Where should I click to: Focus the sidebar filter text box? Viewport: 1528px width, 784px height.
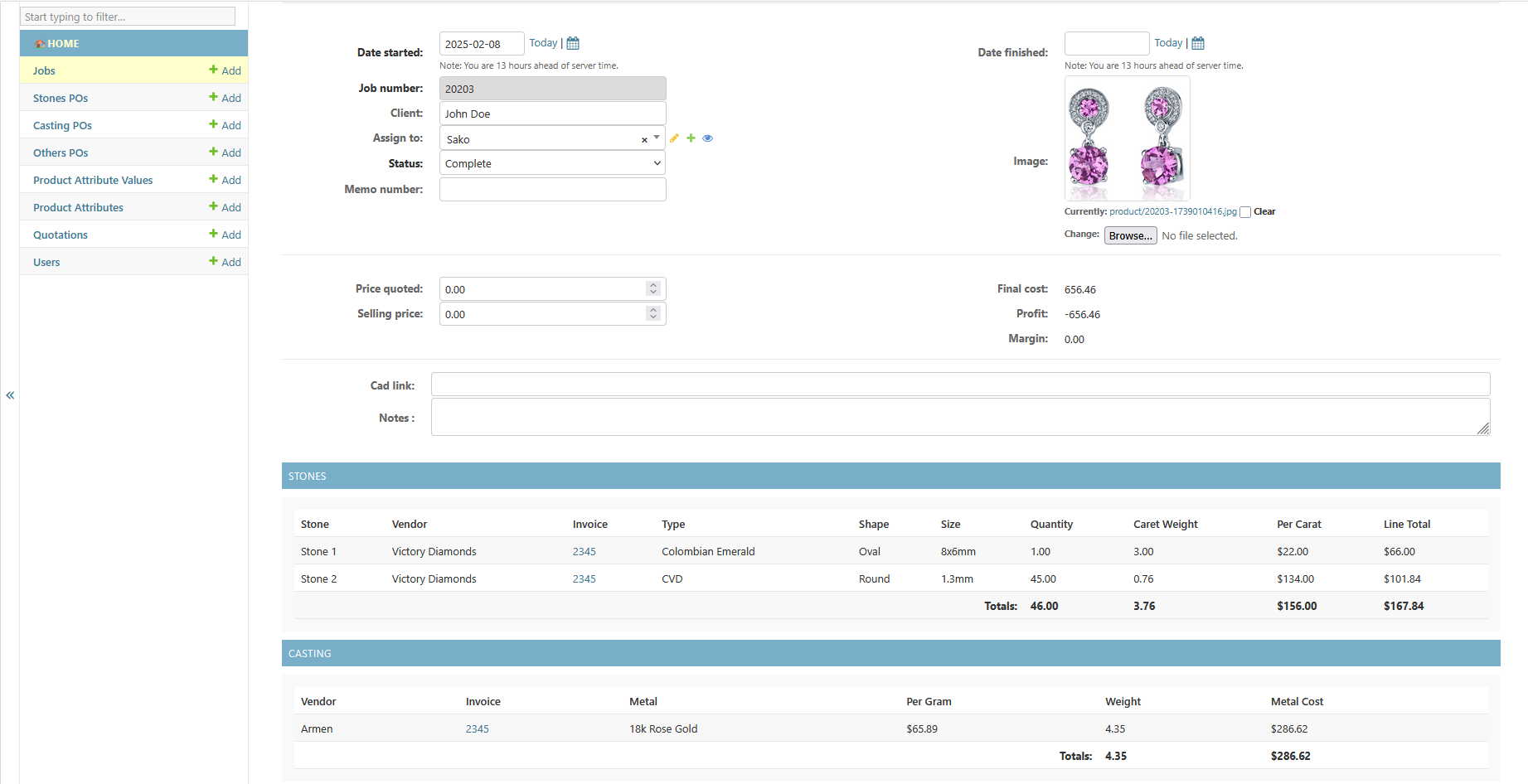click(x=128, y=17)
